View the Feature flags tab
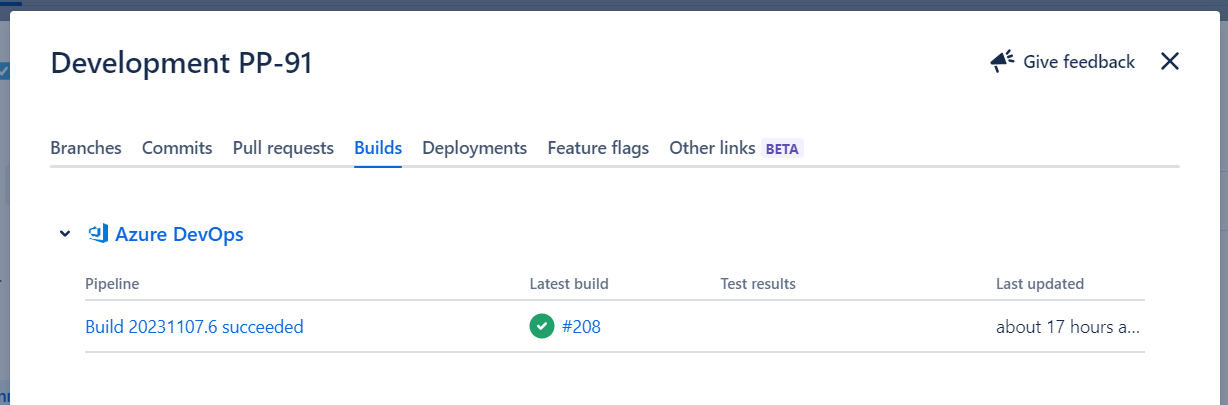The image size is (1228, 405). pyautogui.click(x=598, y=148)
